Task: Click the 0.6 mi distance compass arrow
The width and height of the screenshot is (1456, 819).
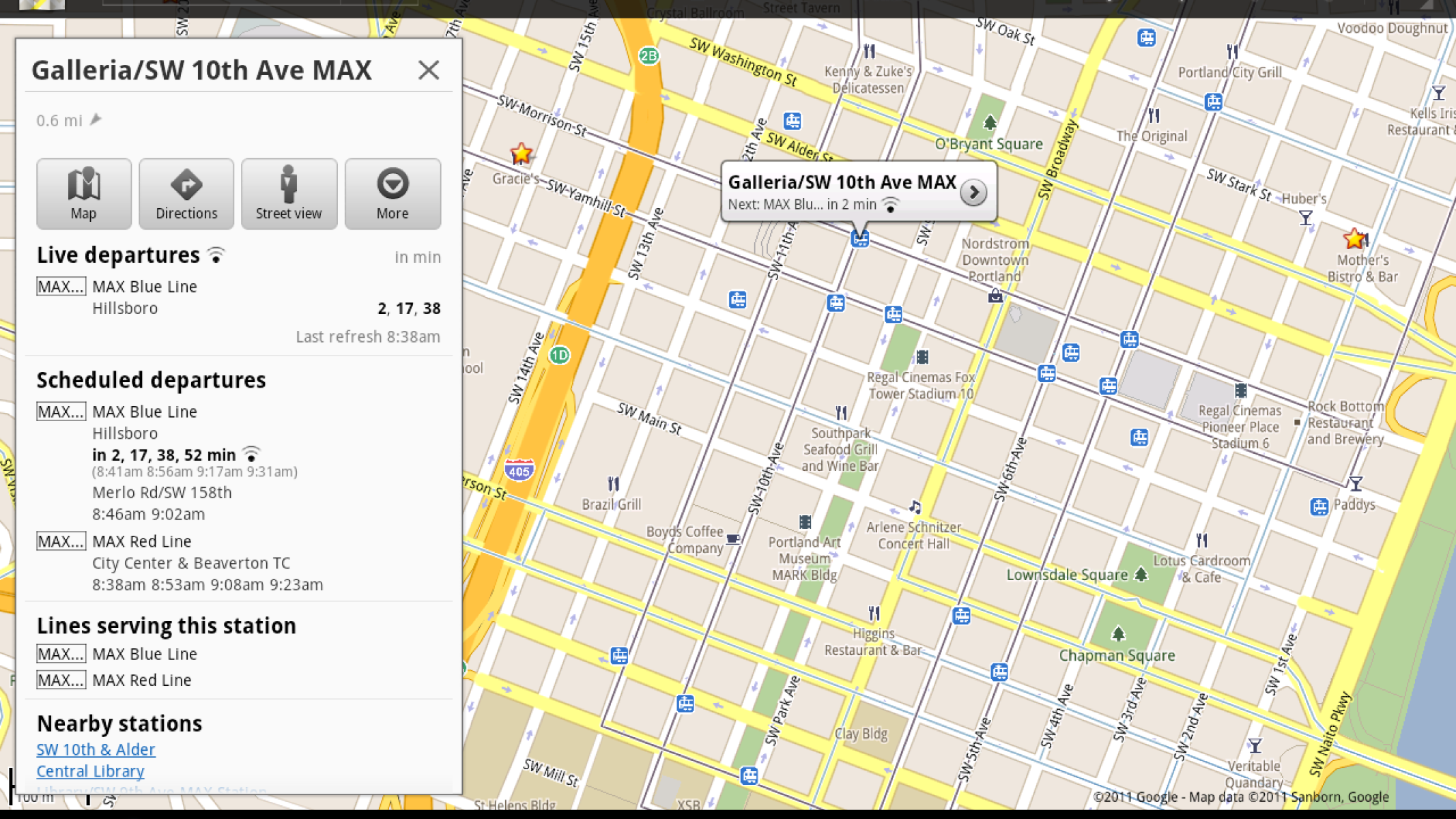Action: (x=96, y=120)
